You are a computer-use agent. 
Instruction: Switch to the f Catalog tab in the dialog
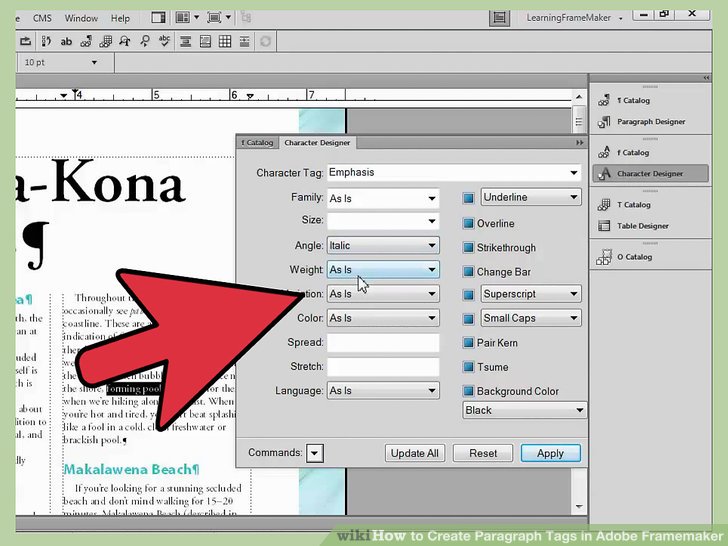(x=257, y=143)
